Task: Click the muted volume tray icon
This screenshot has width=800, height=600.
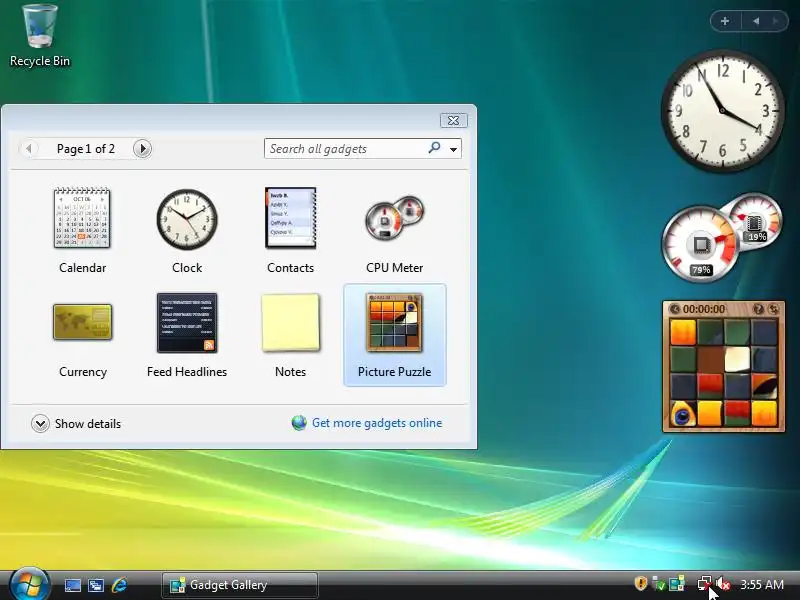Action: click(x=722, y=584)
